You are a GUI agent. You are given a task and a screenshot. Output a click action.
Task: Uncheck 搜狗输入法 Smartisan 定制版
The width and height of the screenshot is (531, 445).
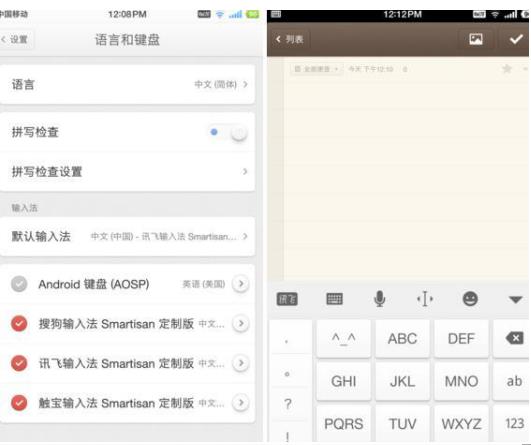(19, 323)
